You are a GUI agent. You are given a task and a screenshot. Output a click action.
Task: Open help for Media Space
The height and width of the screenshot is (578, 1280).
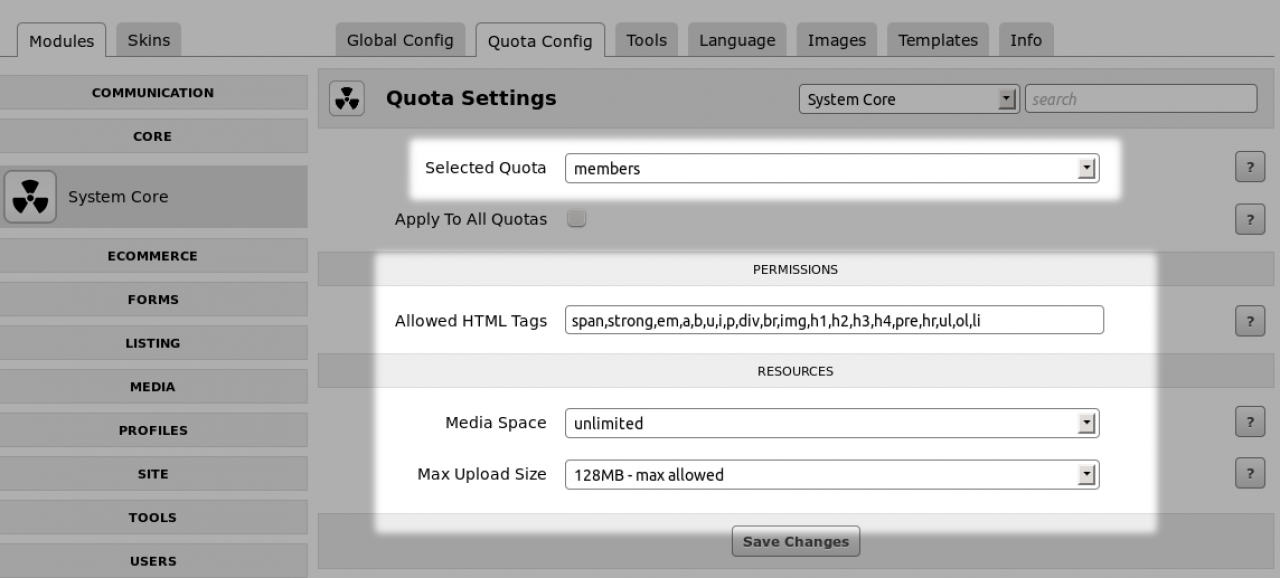1249,422
